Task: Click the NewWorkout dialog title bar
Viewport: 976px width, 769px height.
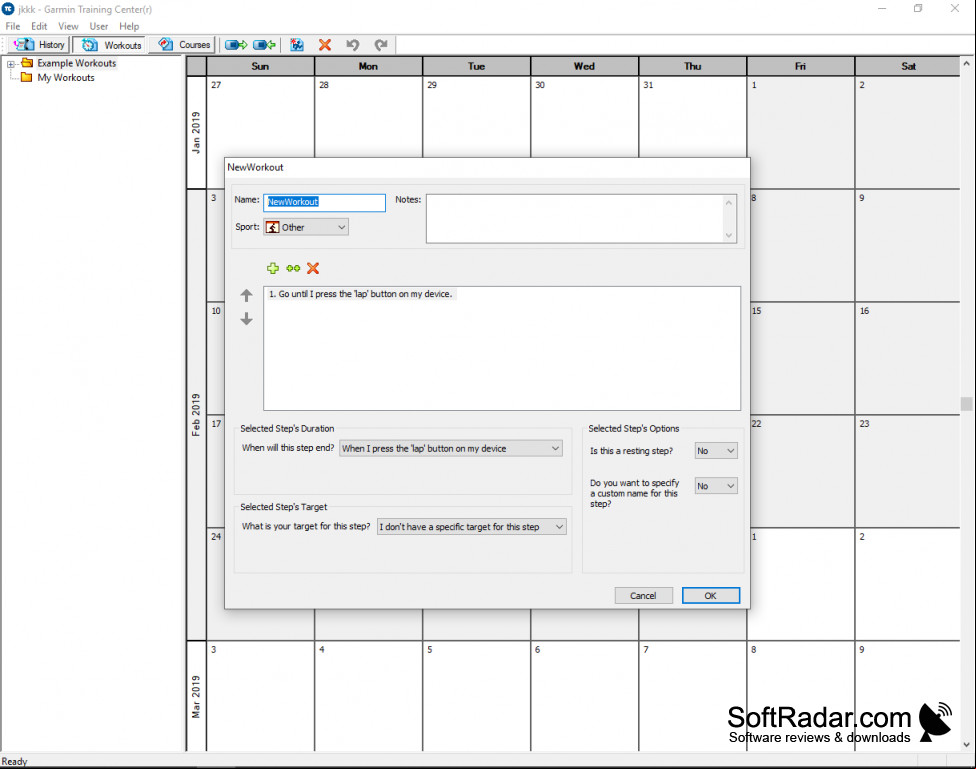Action: coord(487,167)
